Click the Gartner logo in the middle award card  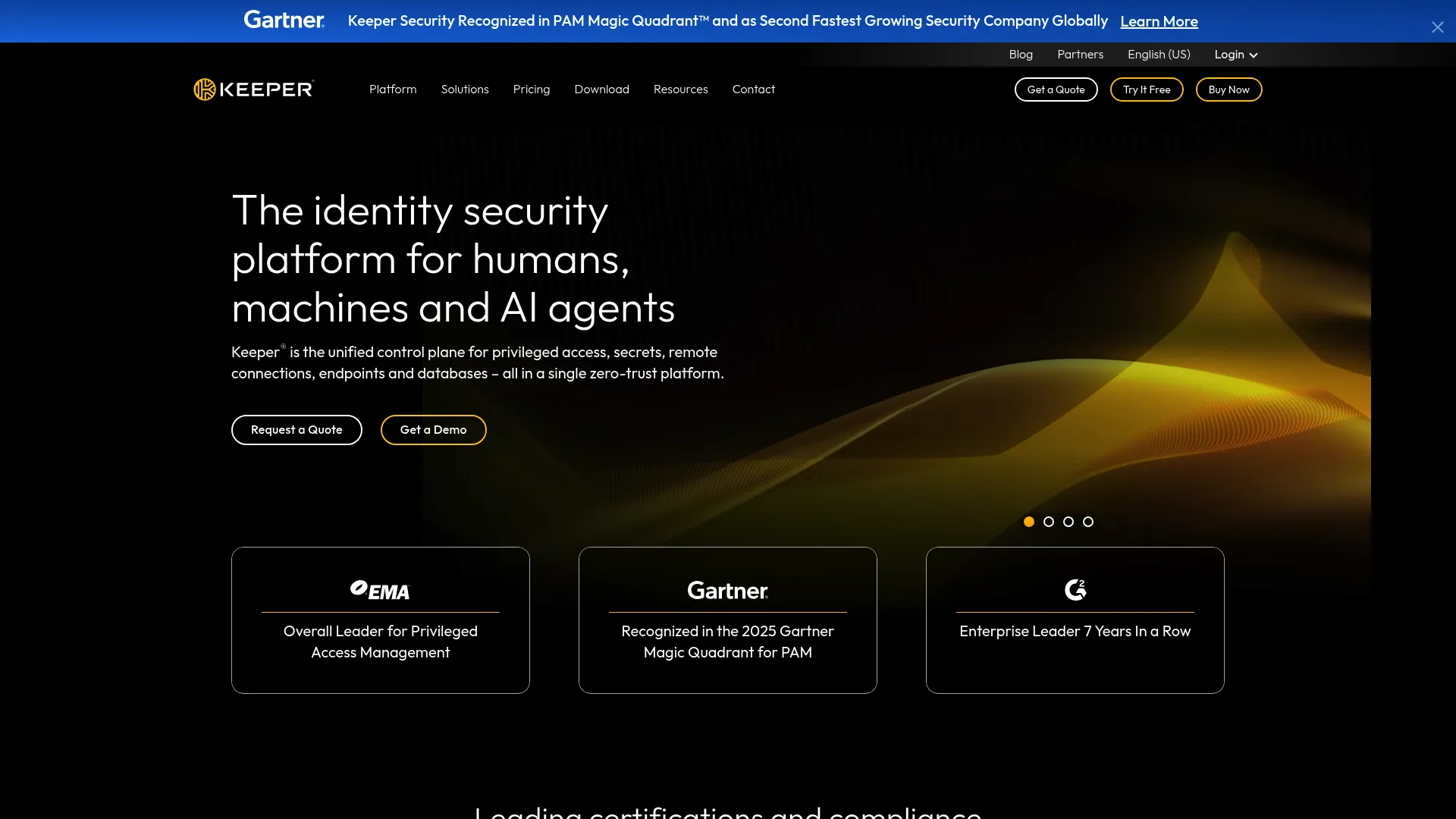tap(728, 590)
